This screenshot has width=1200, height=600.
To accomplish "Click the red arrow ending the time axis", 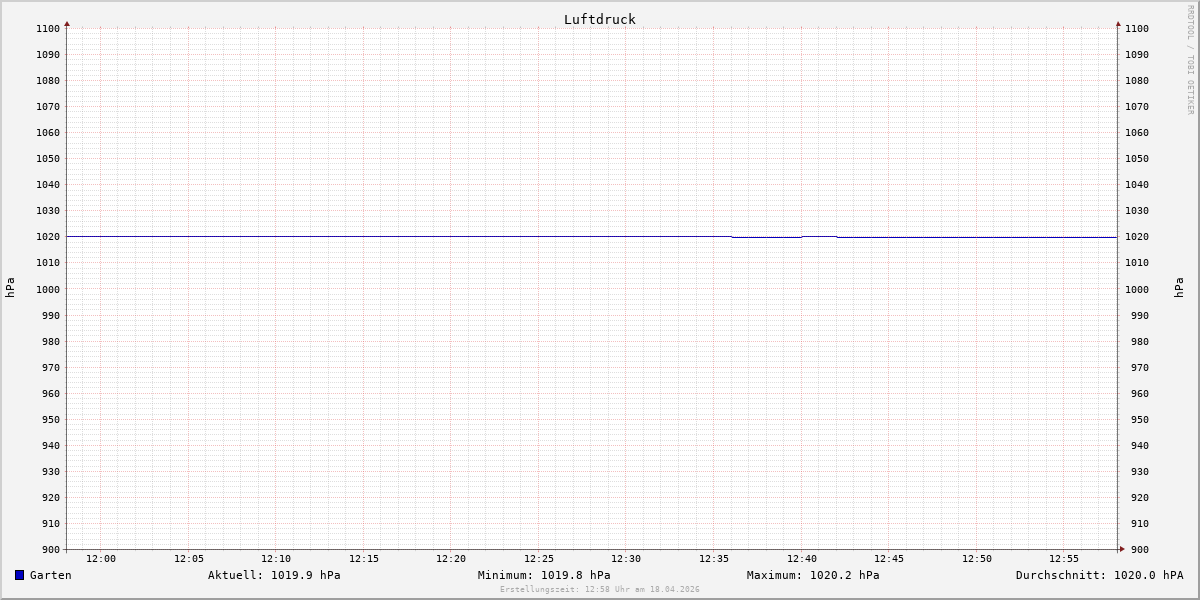I will click(1122, 549).
